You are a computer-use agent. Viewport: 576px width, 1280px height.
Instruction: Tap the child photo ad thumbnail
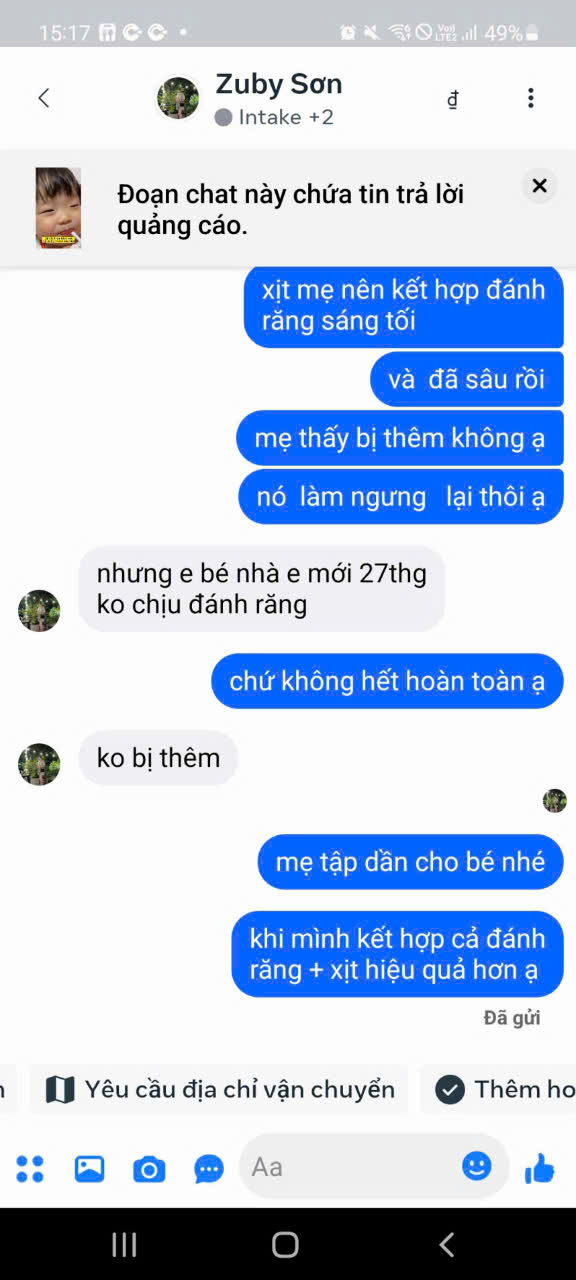(58, 208)
